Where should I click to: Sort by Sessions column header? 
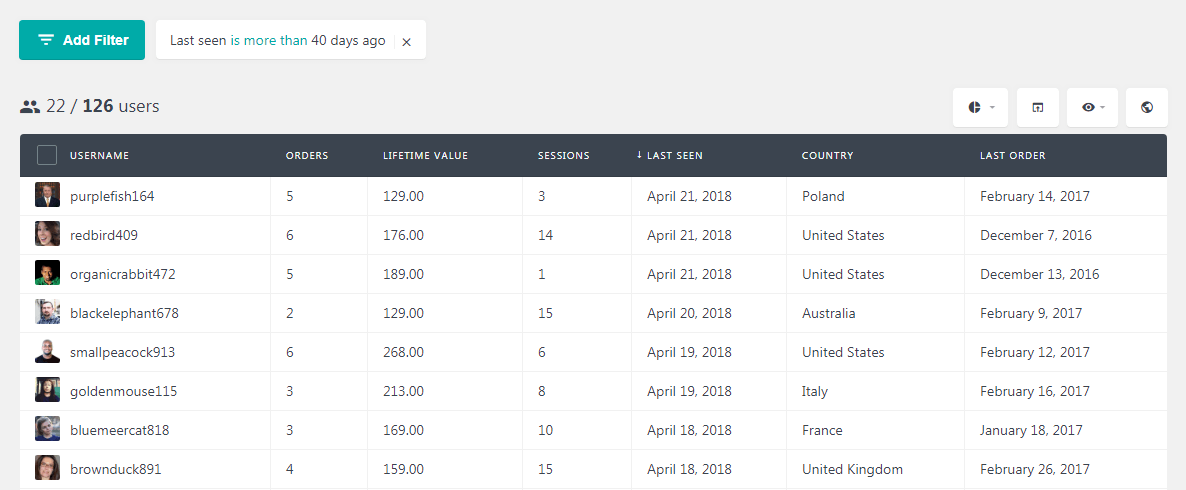(x=564, y=156)
